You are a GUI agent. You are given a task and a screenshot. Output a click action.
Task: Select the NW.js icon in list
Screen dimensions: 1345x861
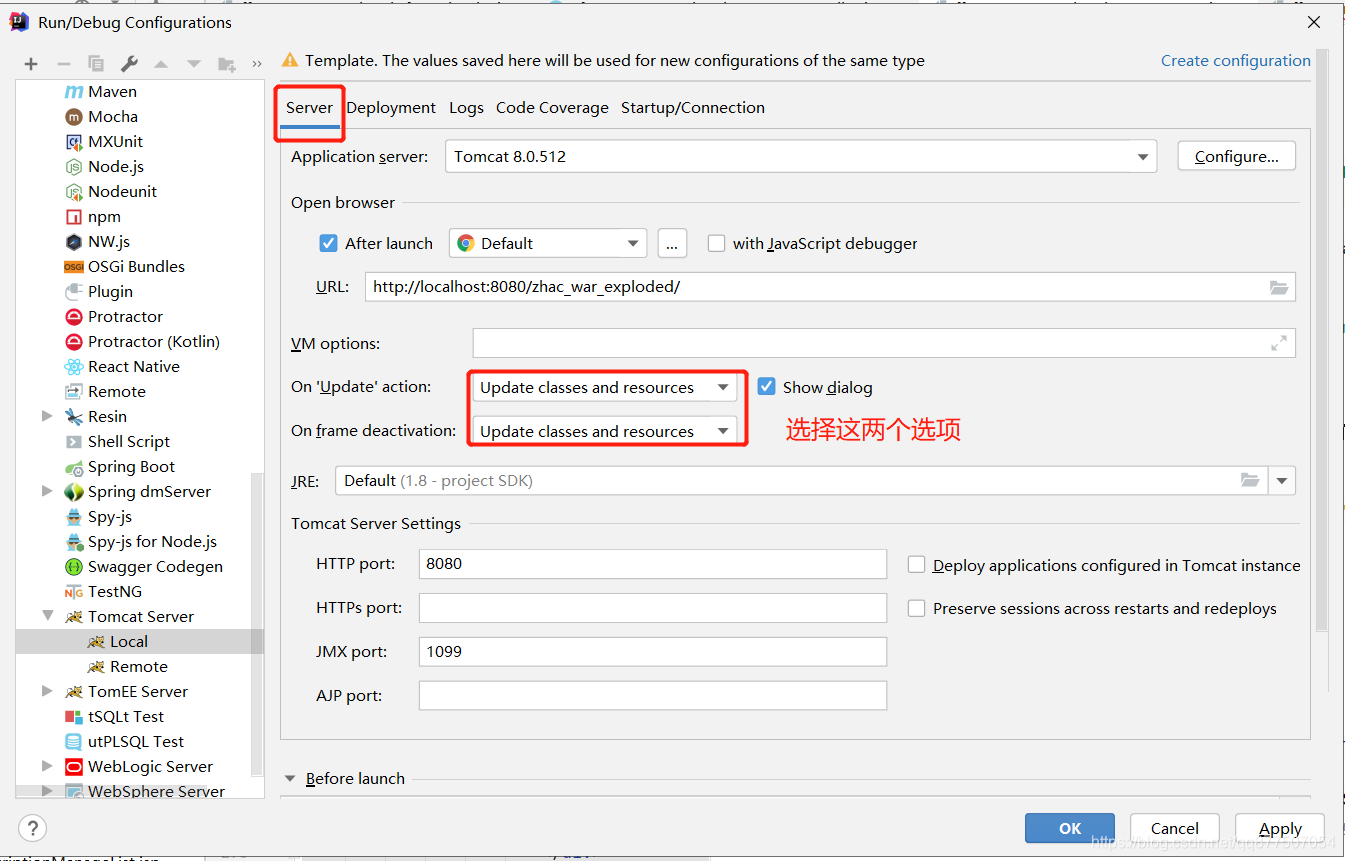(x=74, y=241)
